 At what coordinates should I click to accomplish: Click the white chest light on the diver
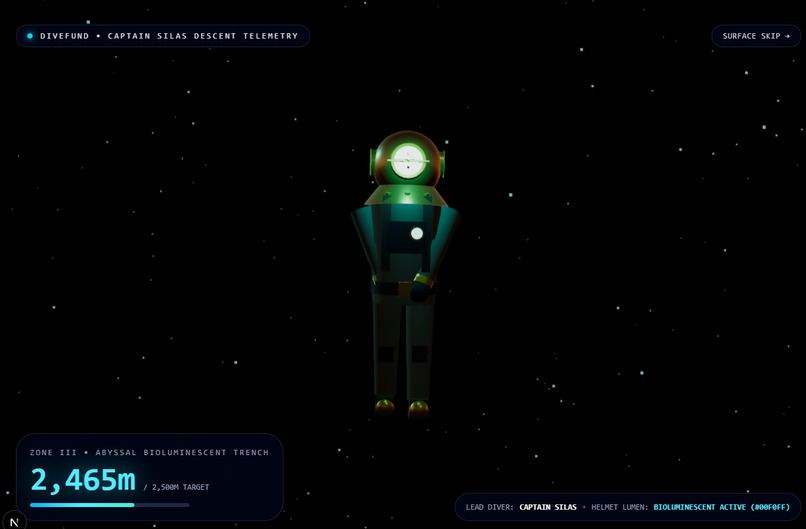pyautogui.click(x=417, y=233)
